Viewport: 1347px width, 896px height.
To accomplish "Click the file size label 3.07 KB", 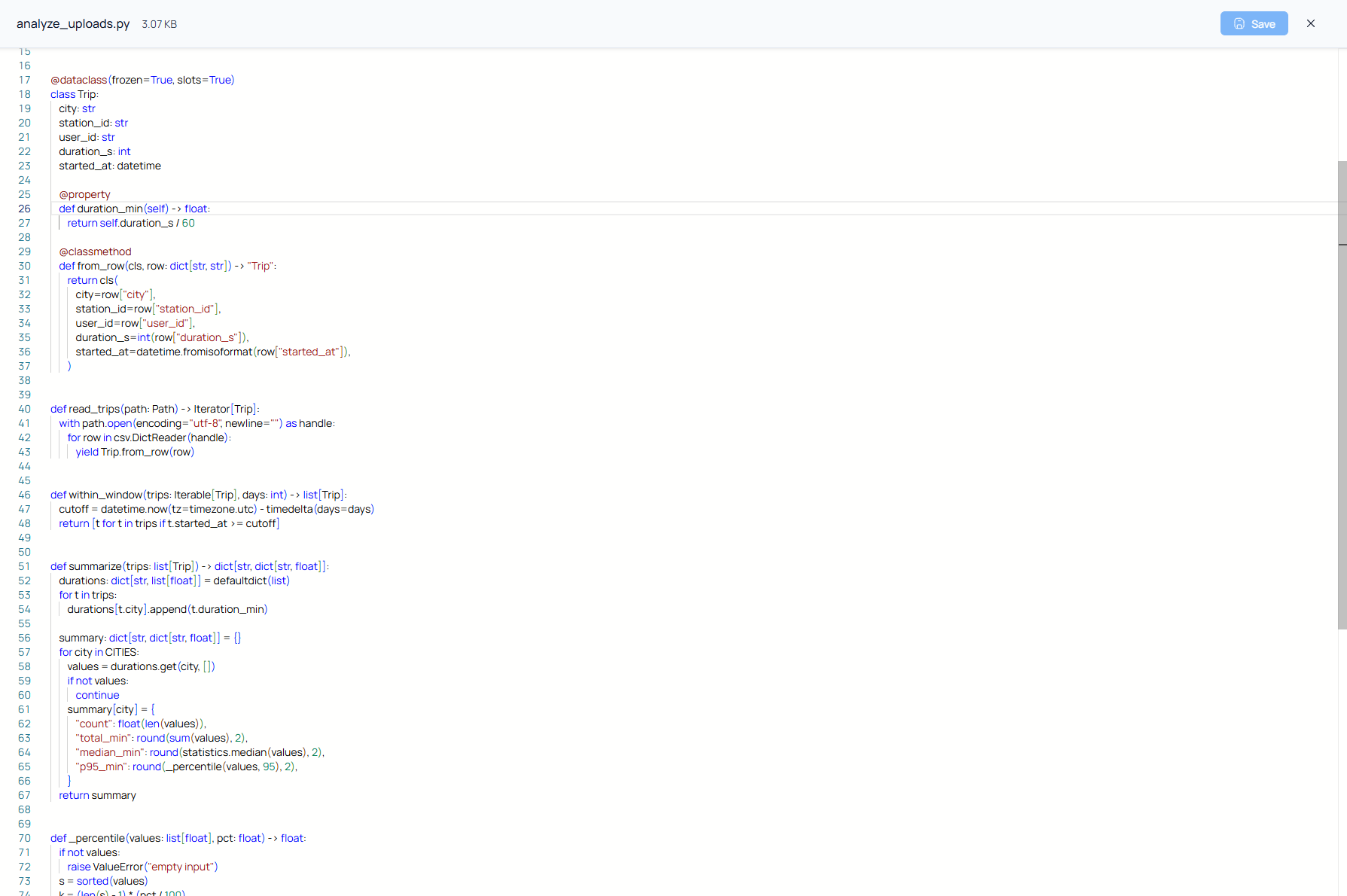I will (160, 24).
